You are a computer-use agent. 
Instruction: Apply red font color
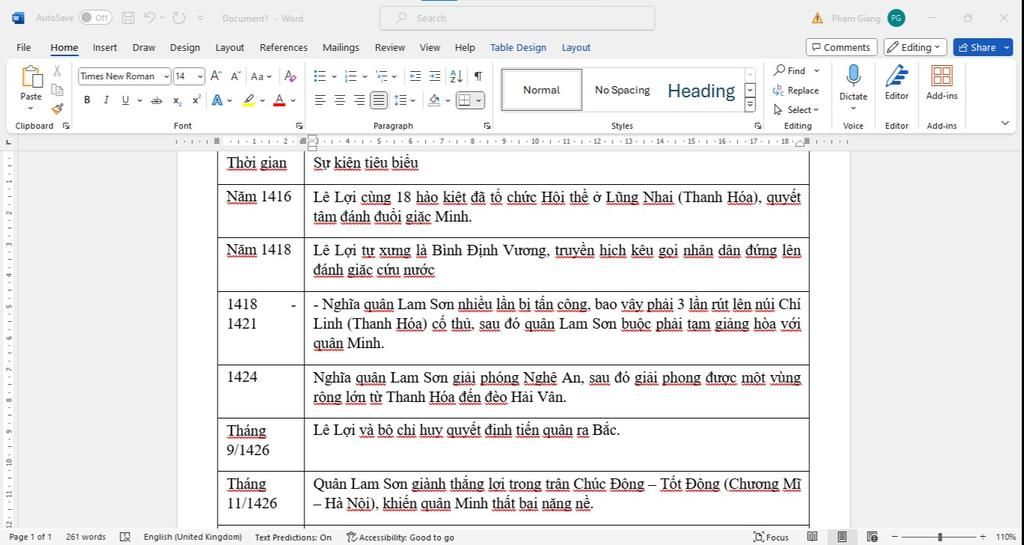pyautogui.click(x=280, y=101)
